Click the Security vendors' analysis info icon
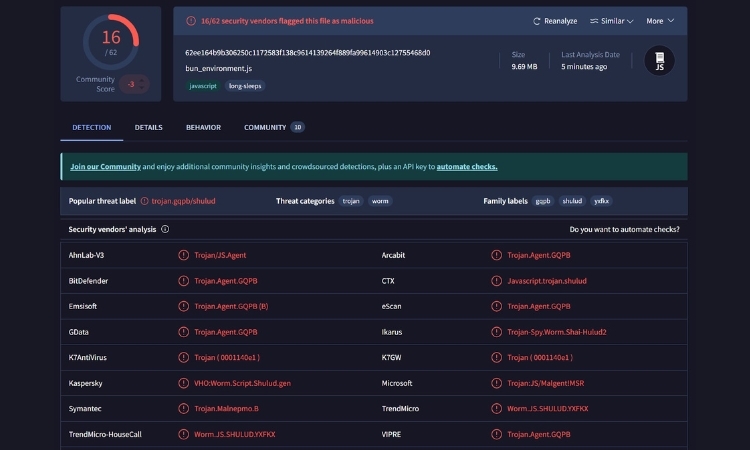Screen dimensions: 750x450 click(x=165, y=229)
